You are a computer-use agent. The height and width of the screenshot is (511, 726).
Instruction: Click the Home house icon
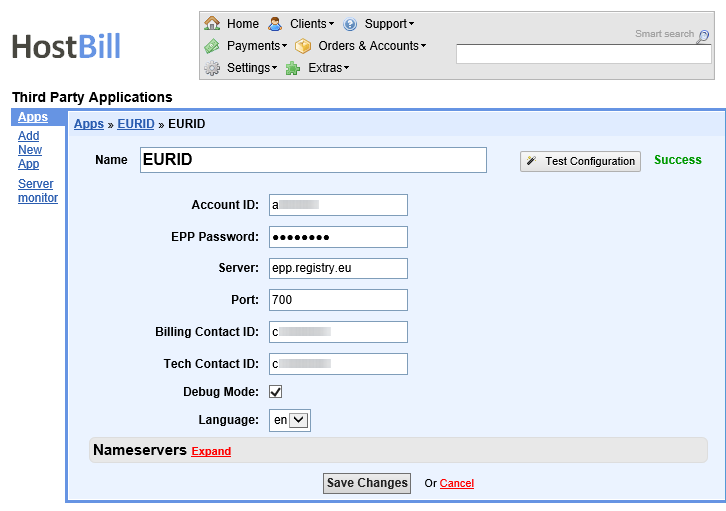point(212,23)
